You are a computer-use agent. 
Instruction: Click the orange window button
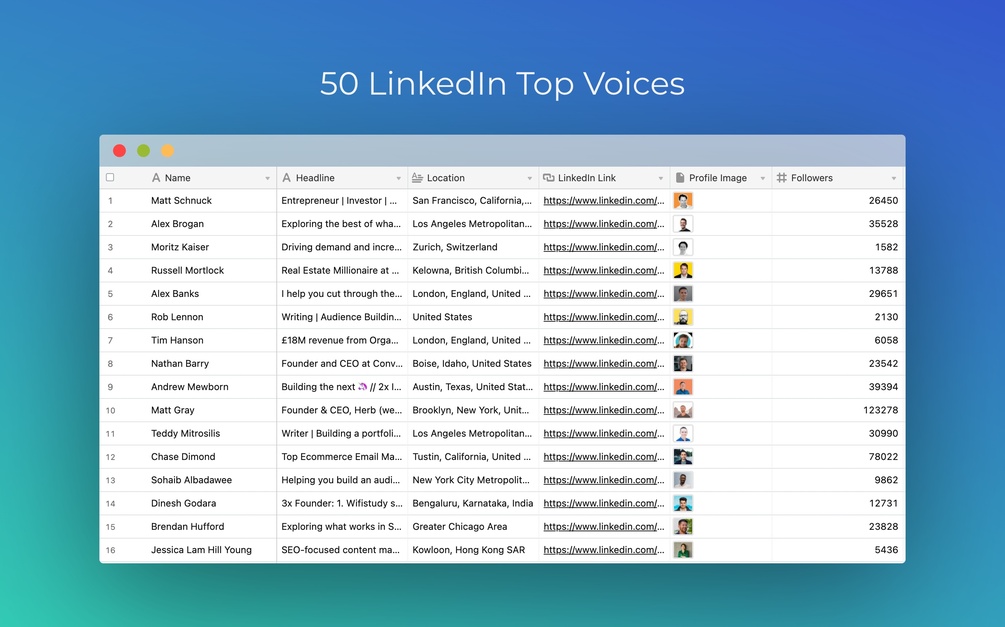click(167, 151)
